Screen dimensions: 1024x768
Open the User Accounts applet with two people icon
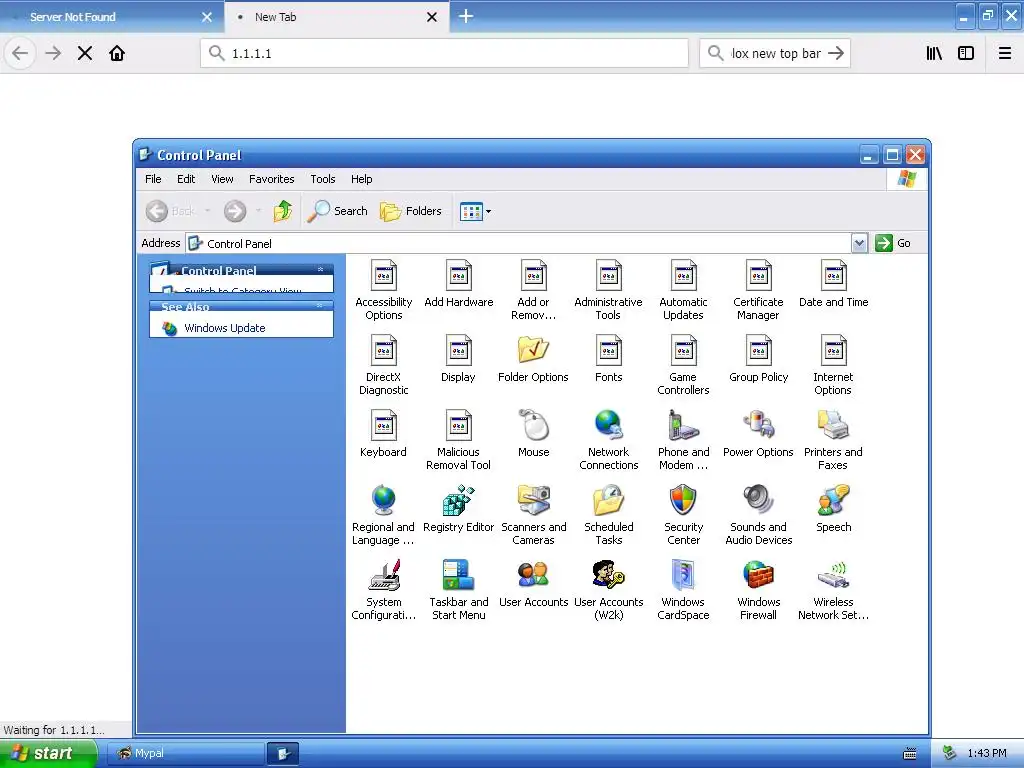click(x=534, y=584)
